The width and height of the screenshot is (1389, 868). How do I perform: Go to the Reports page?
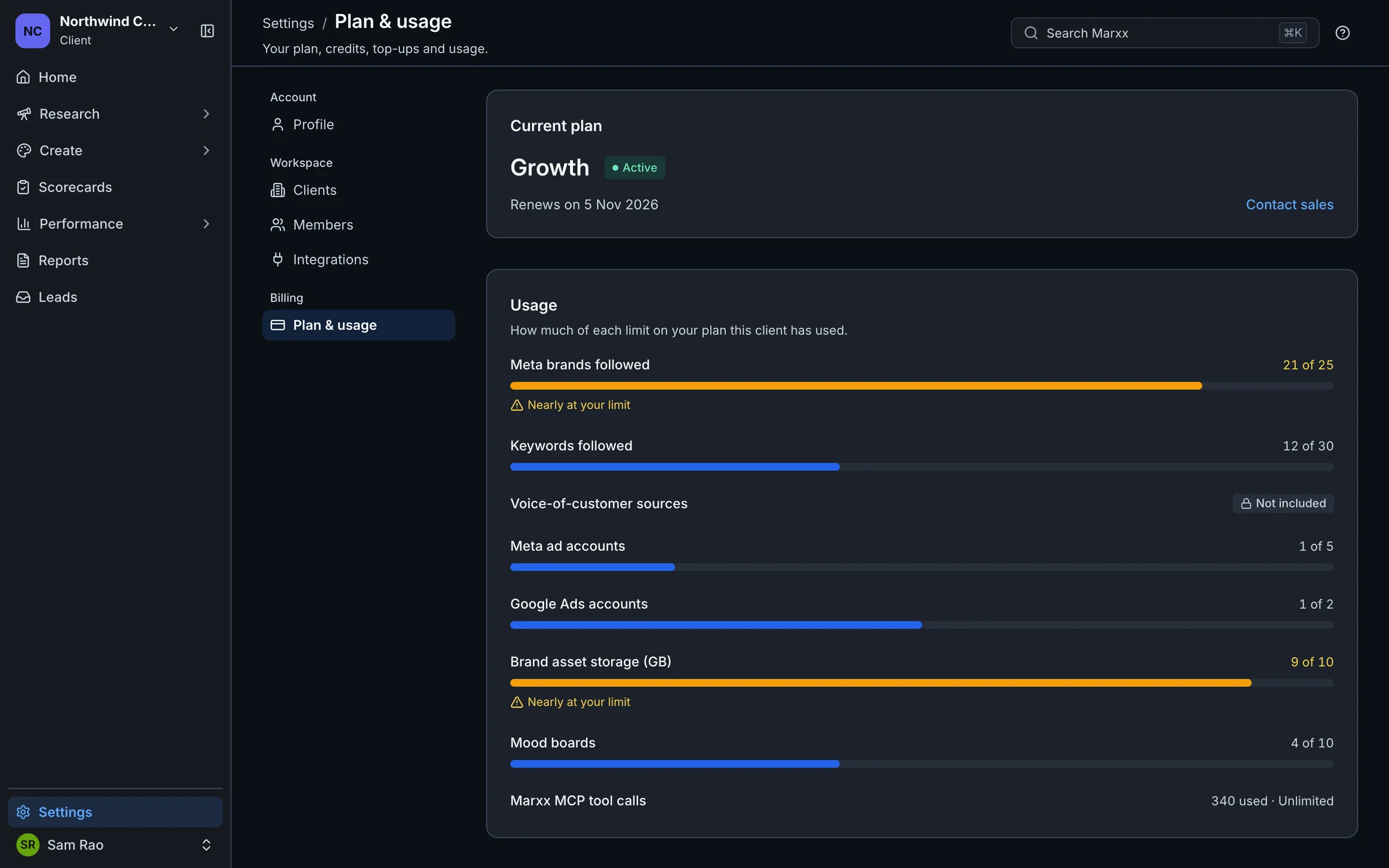(115, 260)
